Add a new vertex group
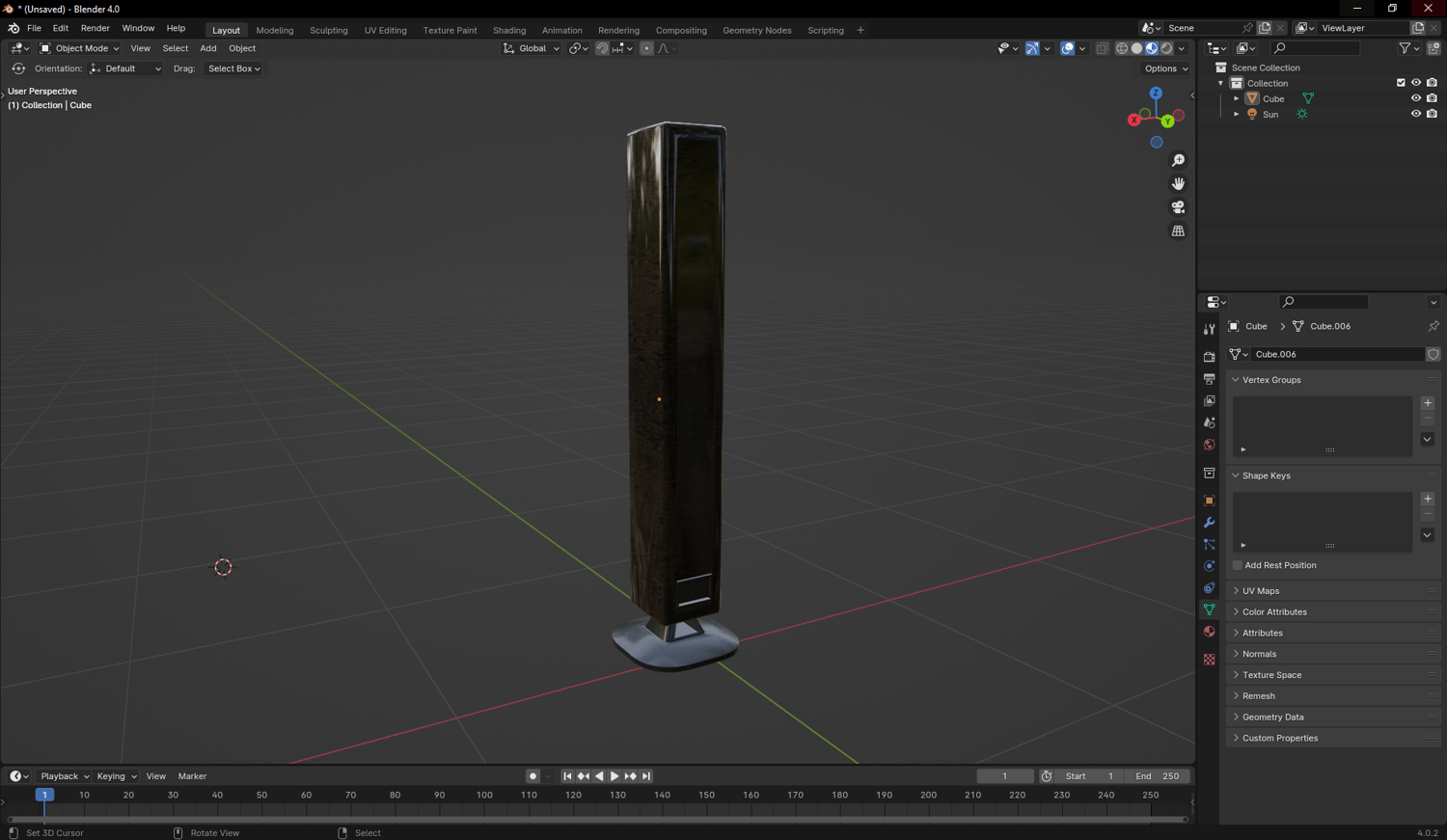 1427,403
